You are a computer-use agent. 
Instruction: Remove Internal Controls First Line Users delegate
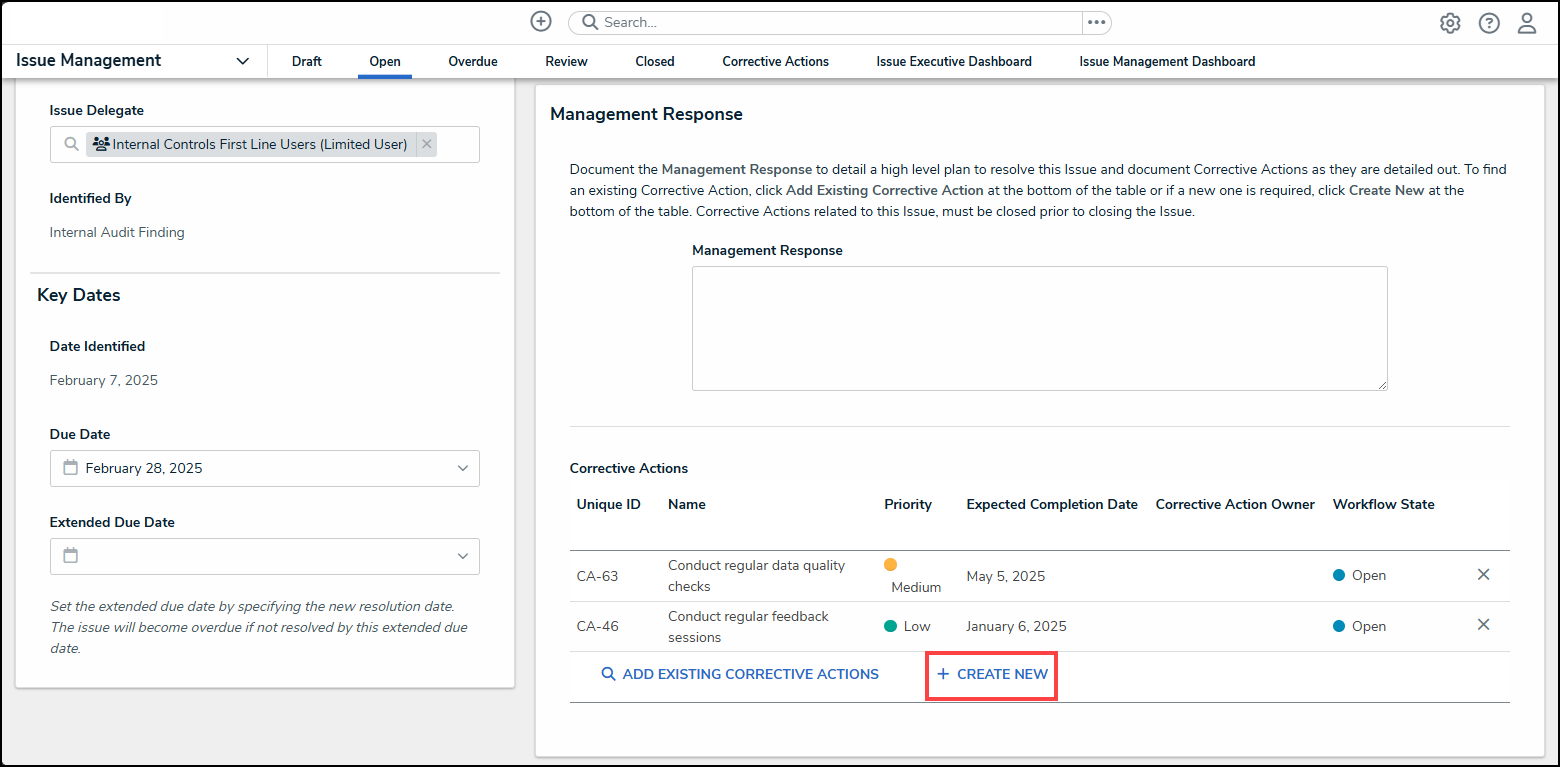[427, 144]
